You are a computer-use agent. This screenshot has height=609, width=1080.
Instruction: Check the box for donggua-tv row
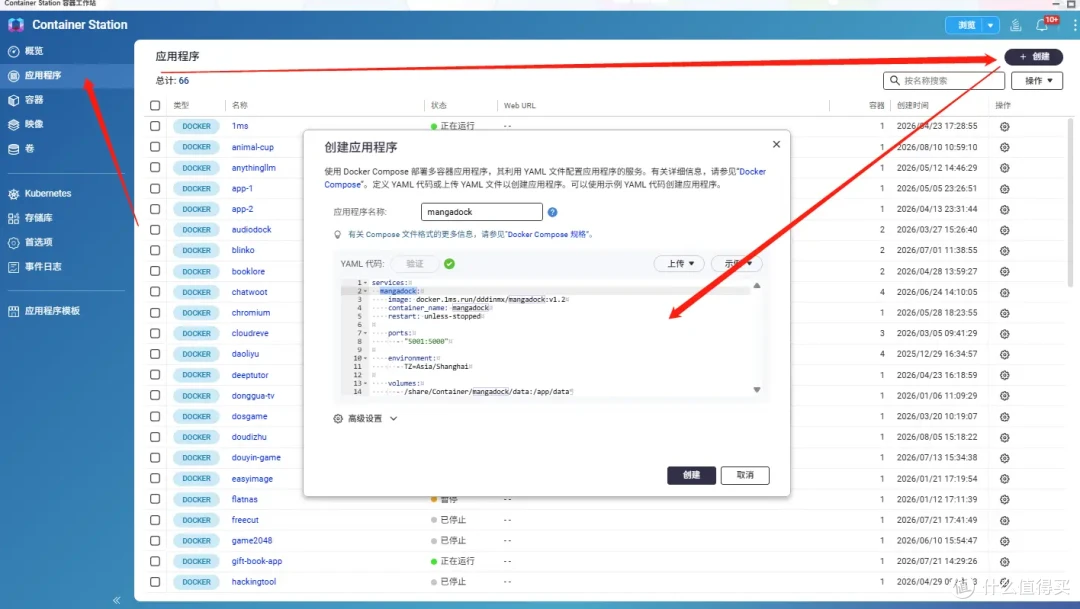[155, 395]
